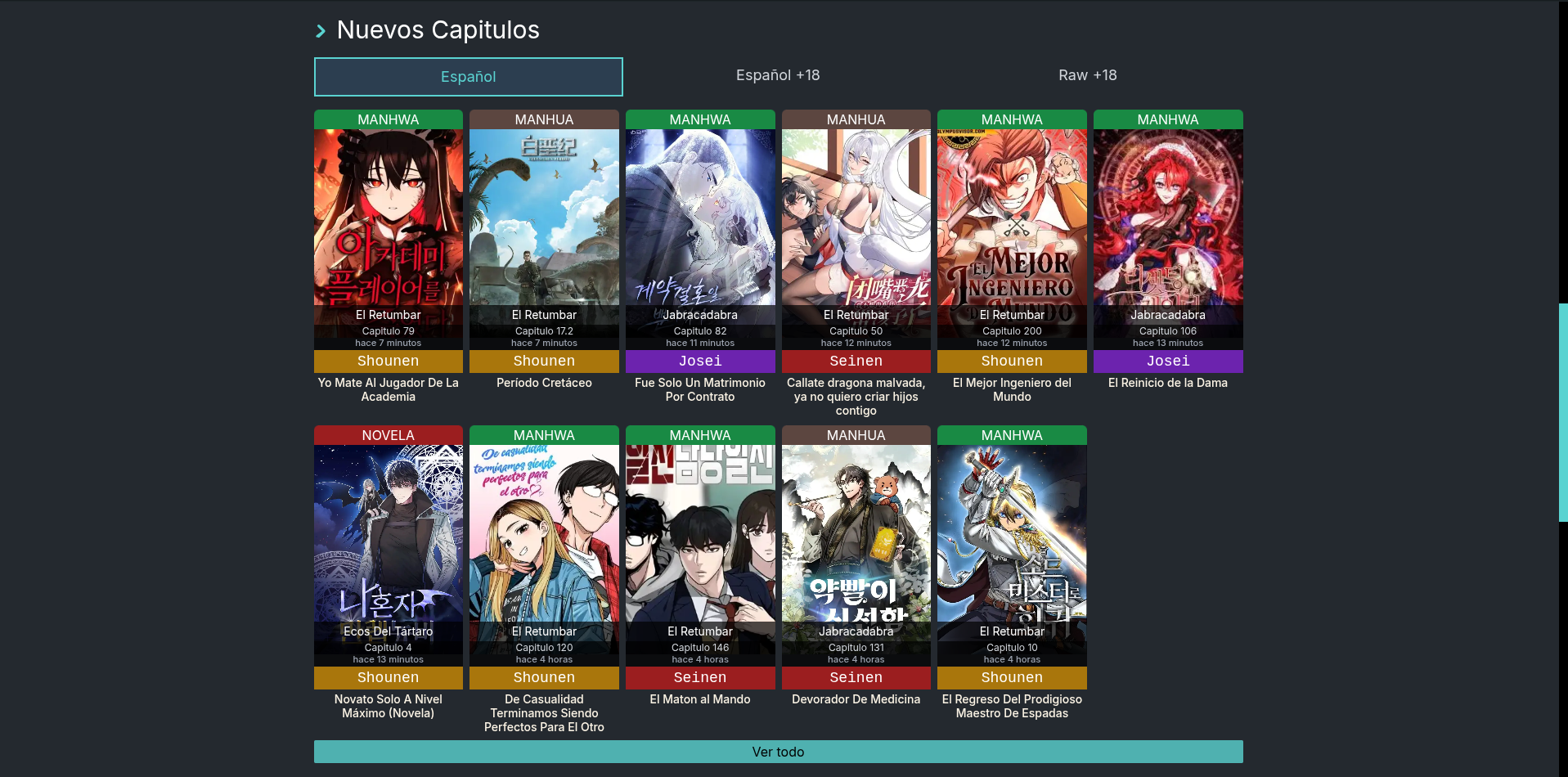The image size is (1568, 777).
Task: Click Capitulo 50 on Callate dragona card
Action: (856, 331)
